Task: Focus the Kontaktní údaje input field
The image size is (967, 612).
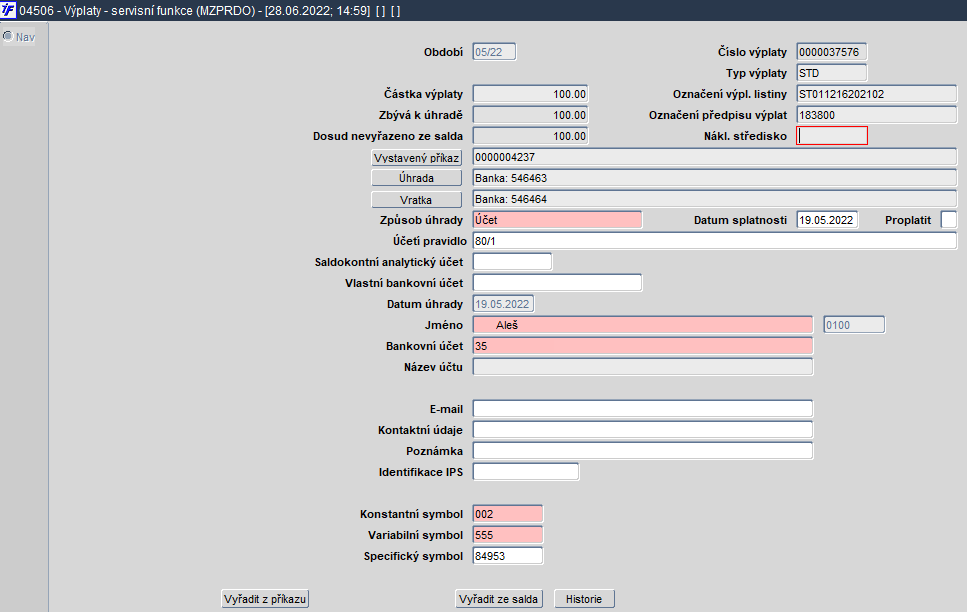Action: pos(643,429)
